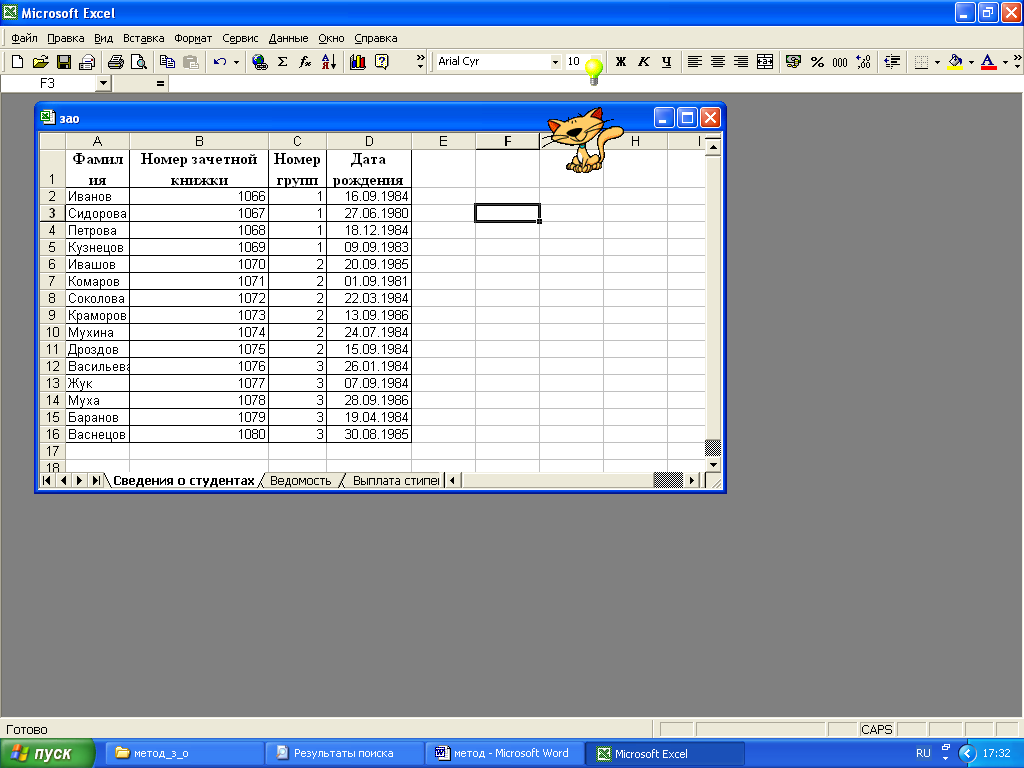Click the Decrease Indent icon

pos(892,61)
